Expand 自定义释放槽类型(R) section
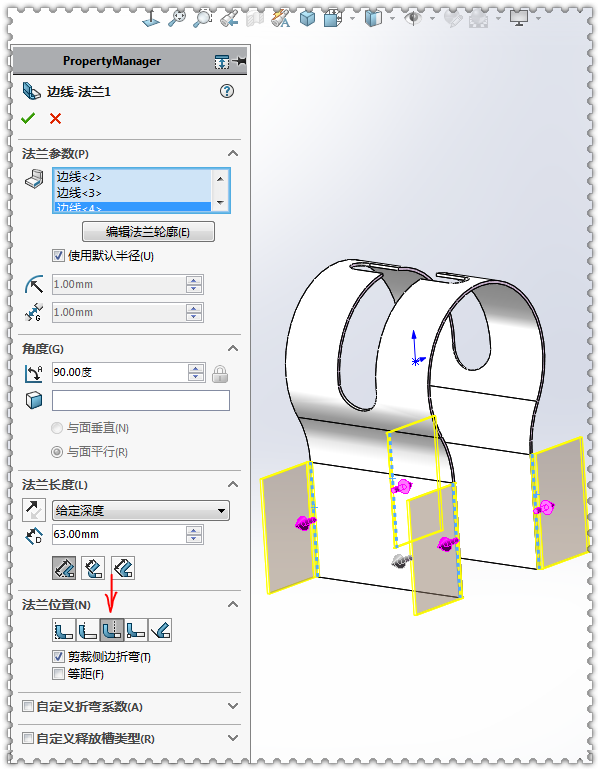This screenshot has height=771, width=600. (x=233, y=738)
